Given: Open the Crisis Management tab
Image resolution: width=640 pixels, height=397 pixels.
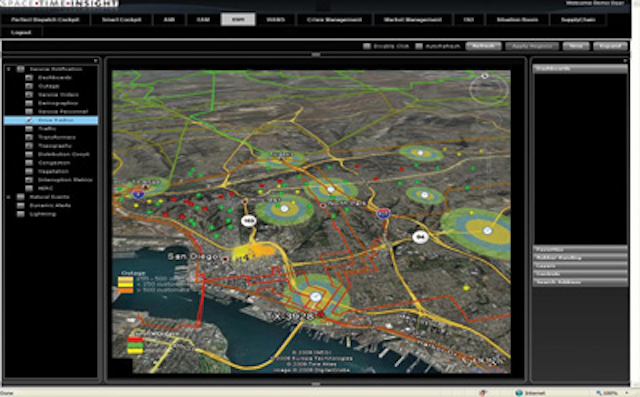Looking at the screenshot, I should [334, 20].
